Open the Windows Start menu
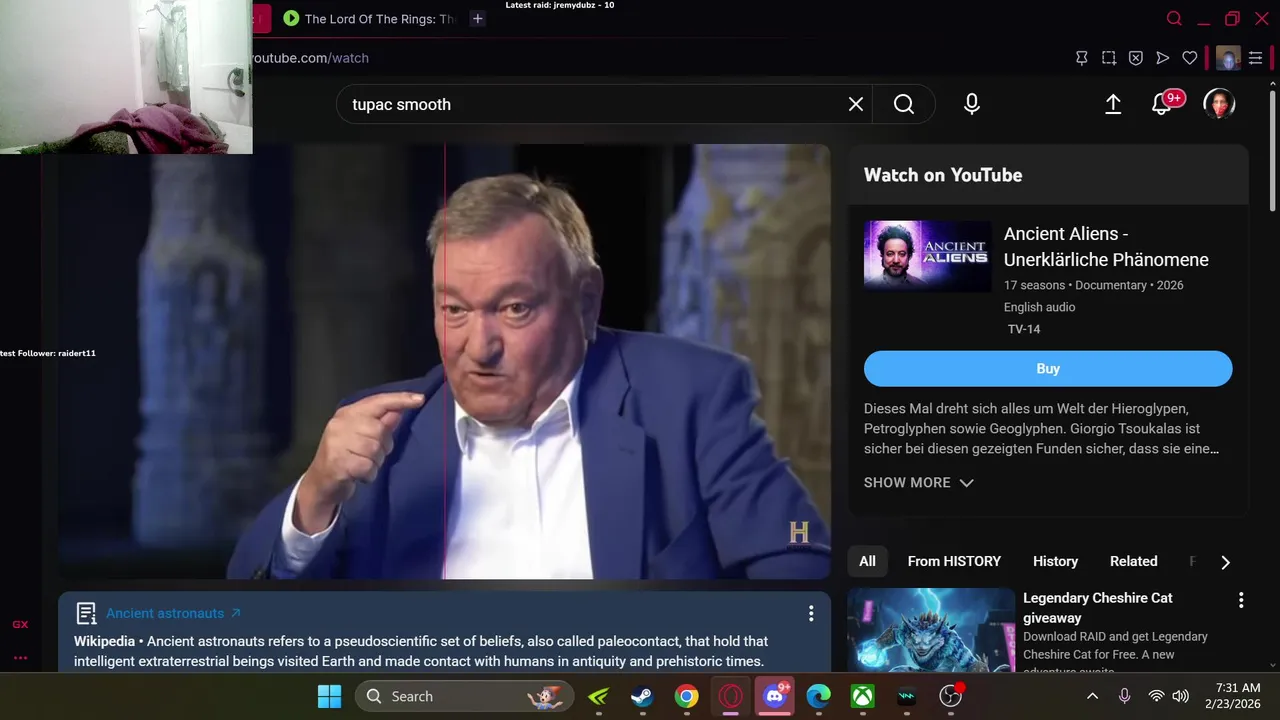This screenshot has height=720, width=1280. 329,696
